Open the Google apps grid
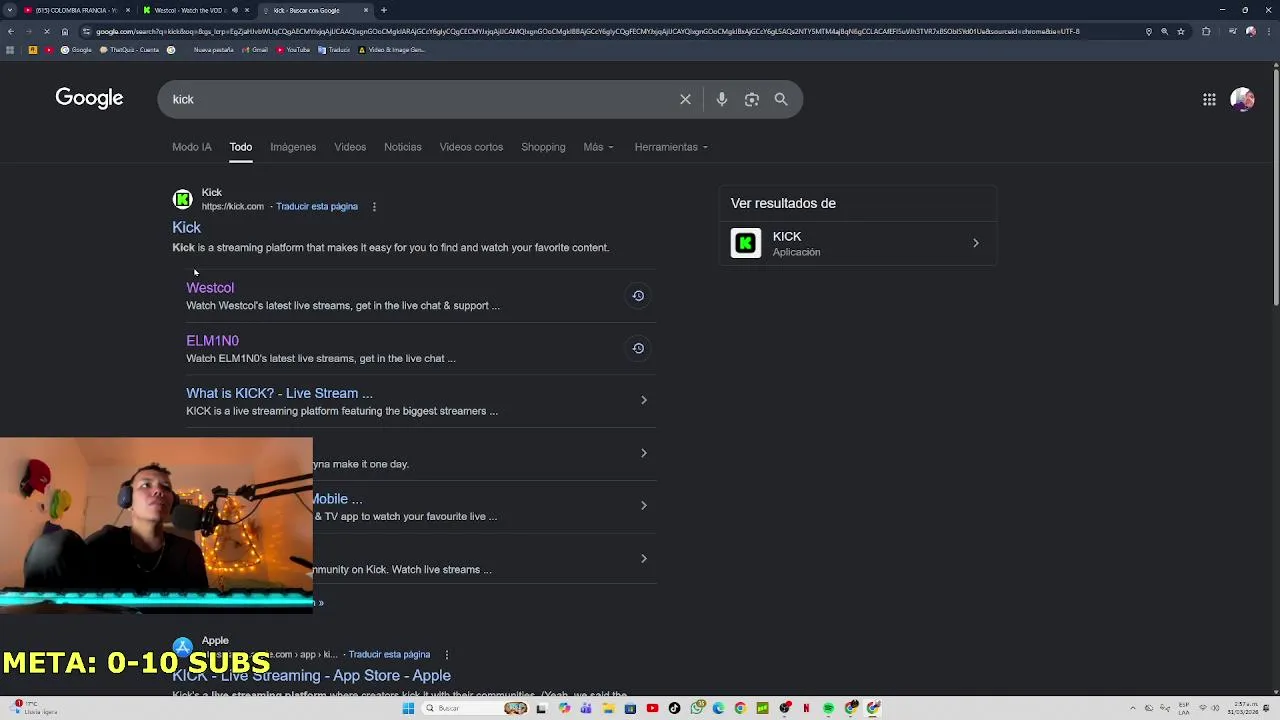Image resolution: width=1280 pixels, height=720 pixels. 1209,99
